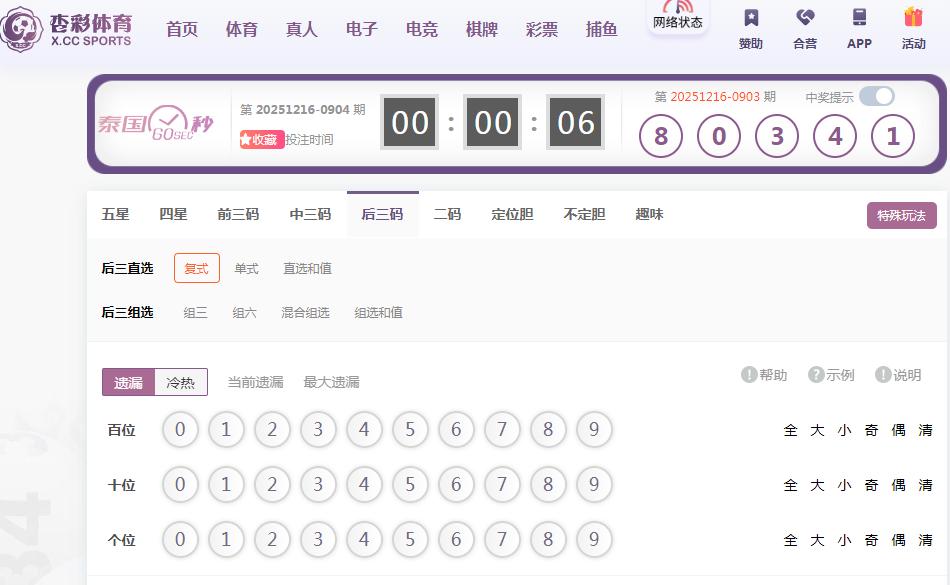Switch to the 中三码 tab

(310, 214)
